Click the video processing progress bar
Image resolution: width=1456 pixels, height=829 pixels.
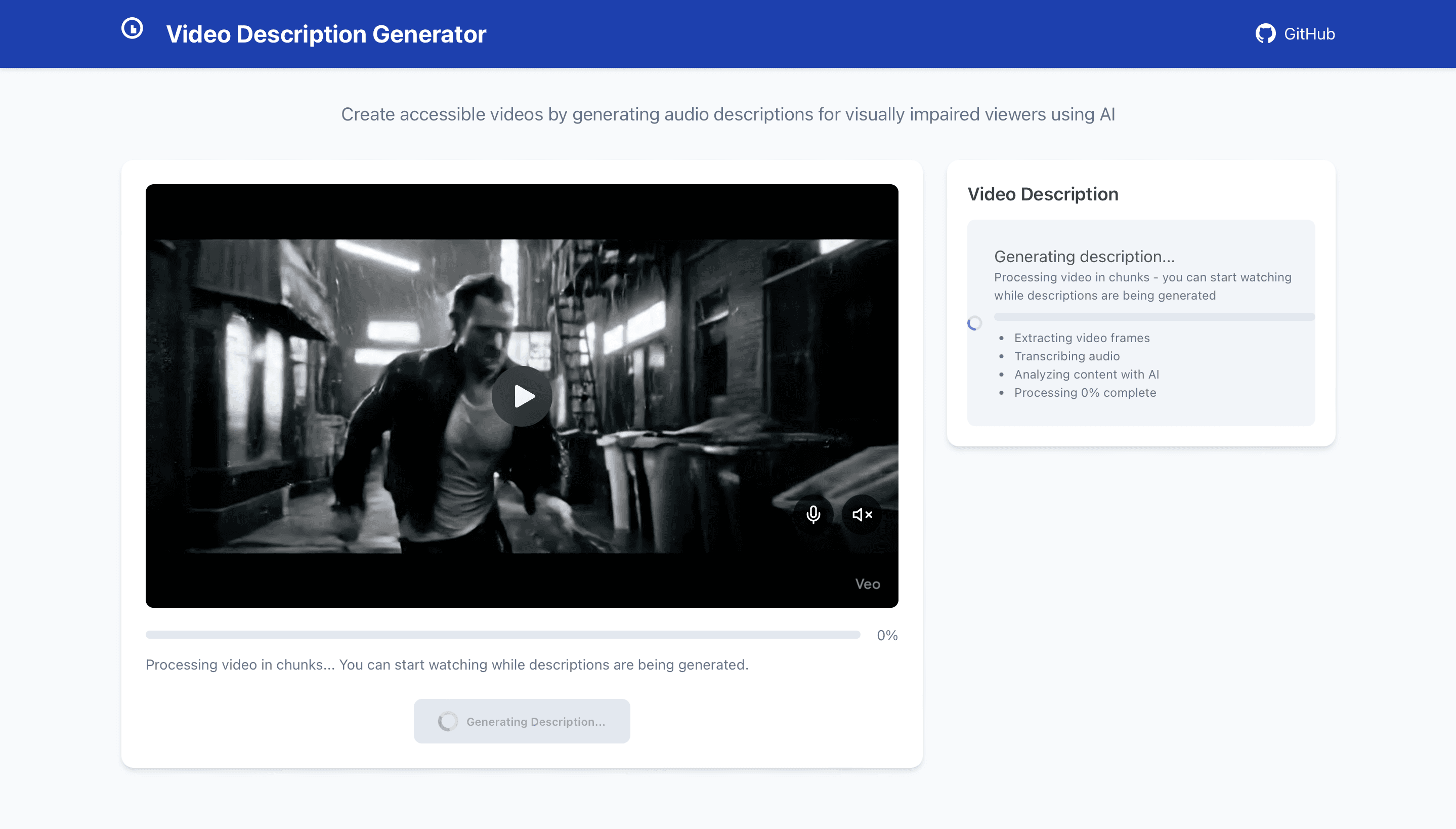pyautogui.click(x=502, y=634)
